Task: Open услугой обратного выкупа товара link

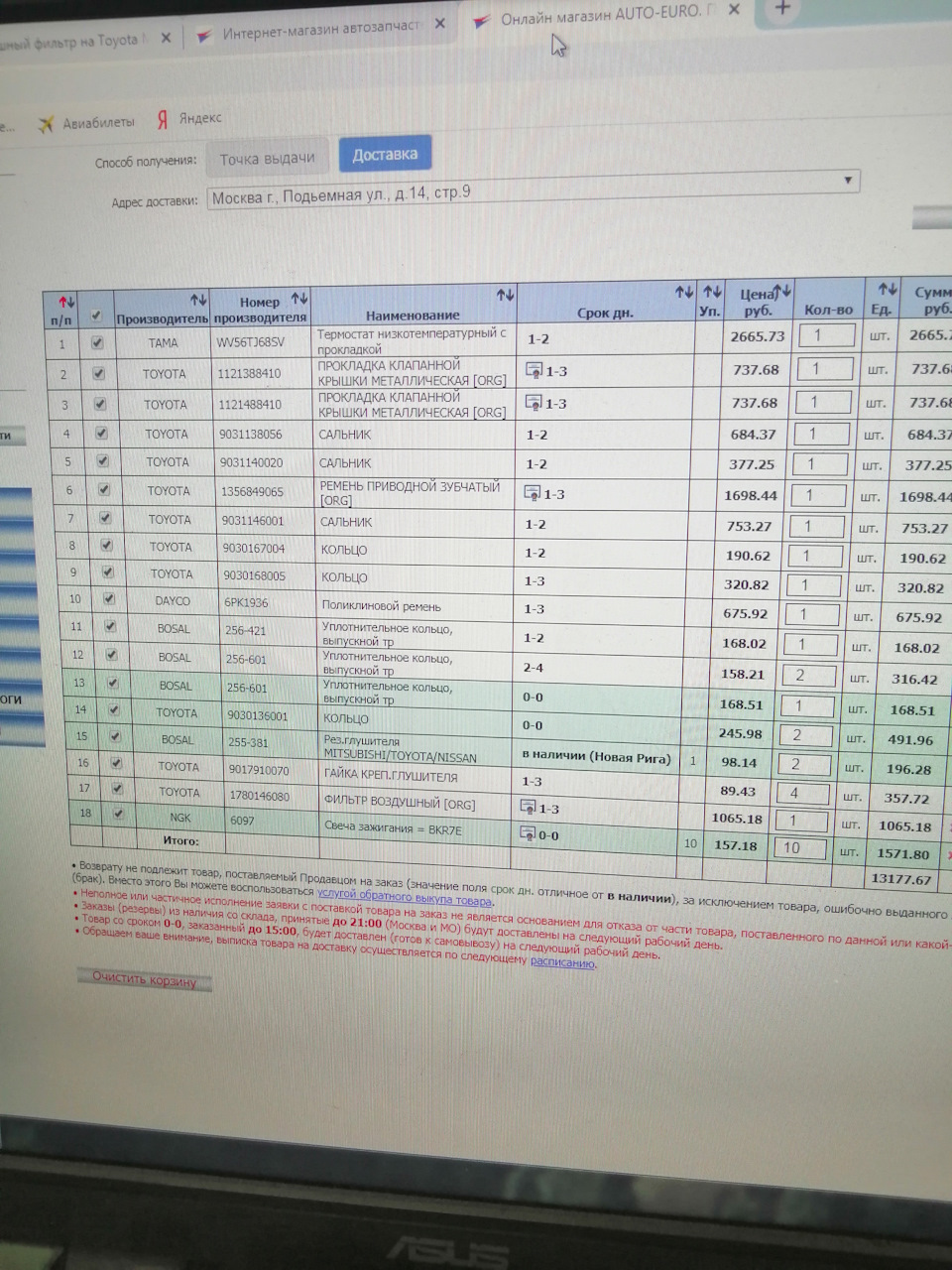Action: (405, 897)
